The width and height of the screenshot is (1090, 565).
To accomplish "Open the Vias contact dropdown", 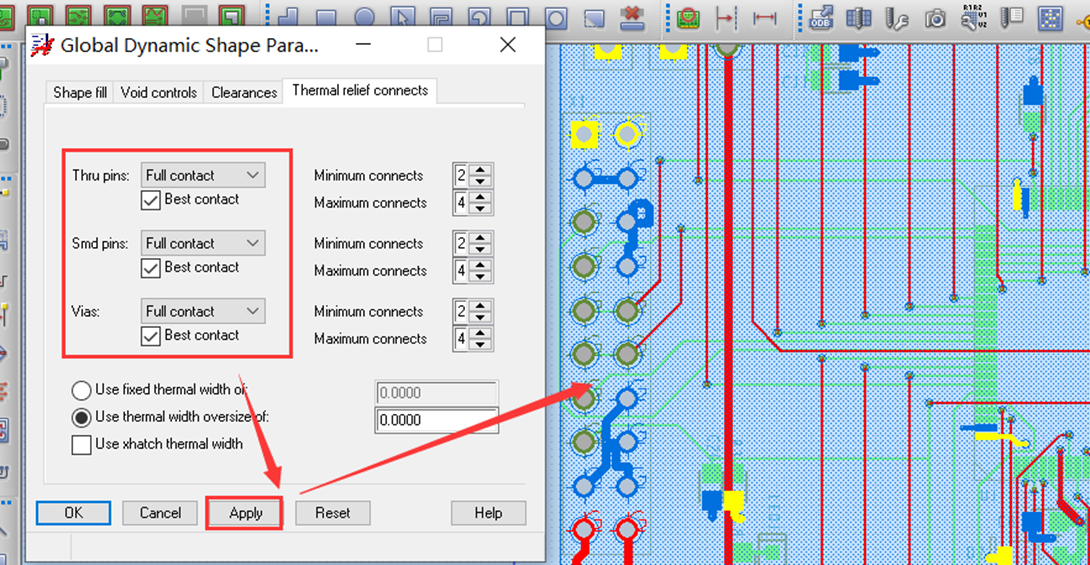I will tap(203, 311).
